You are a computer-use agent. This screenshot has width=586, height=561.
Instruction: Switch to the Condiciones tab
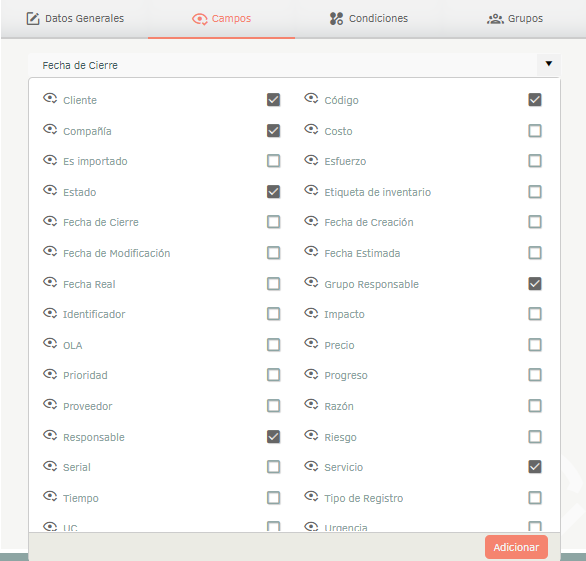coord(368,19)
